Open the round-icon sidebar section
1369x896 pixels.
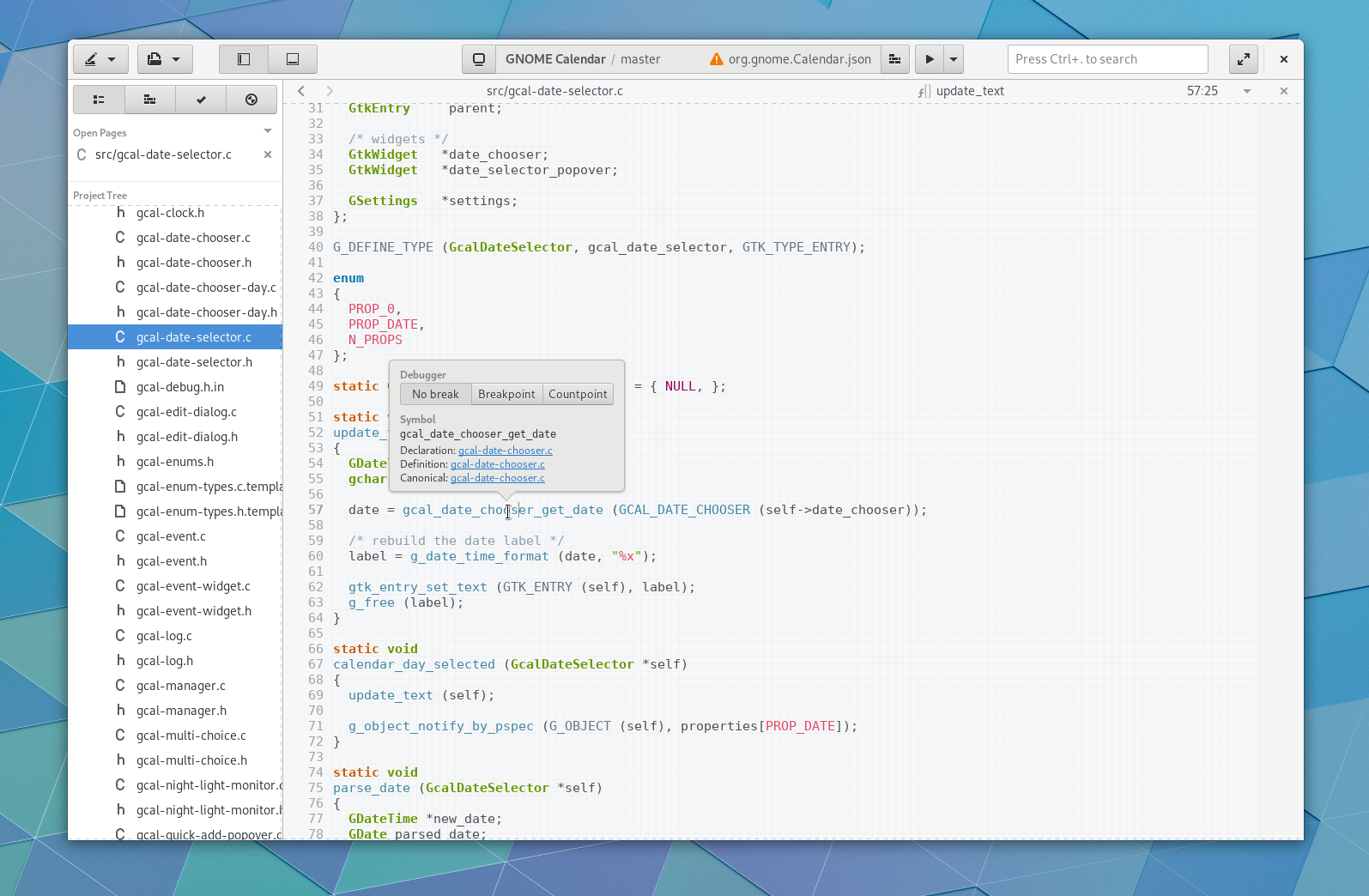click(x=251, y=100)
